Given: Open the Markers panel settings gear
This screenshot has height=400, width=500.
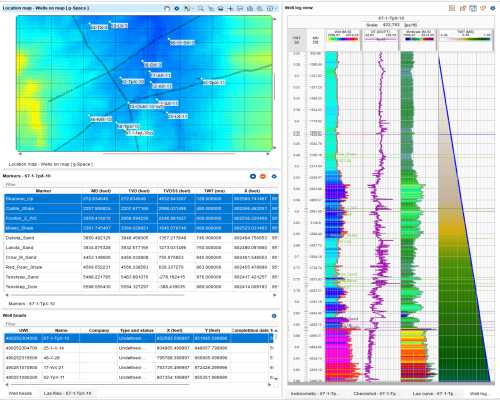Looking at the screenshot, I should click(274, 176).
